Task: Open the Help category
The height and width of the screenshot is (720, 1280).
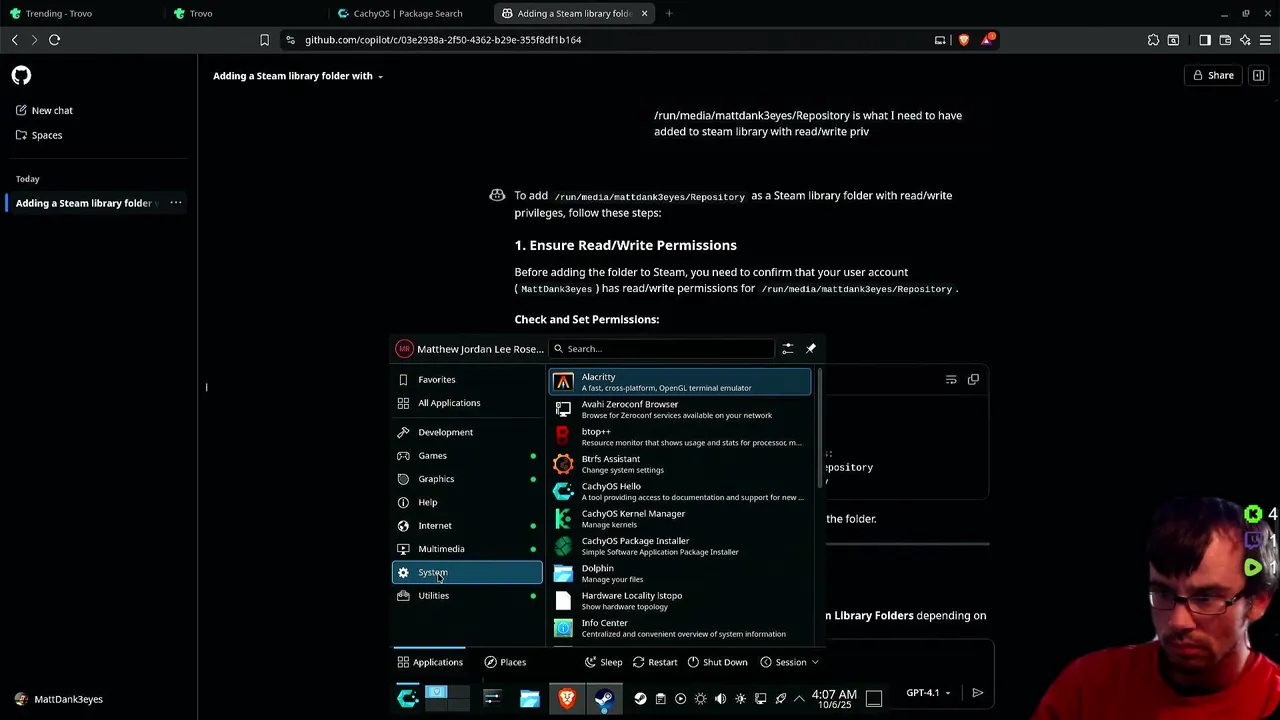Action: [467, 502]
